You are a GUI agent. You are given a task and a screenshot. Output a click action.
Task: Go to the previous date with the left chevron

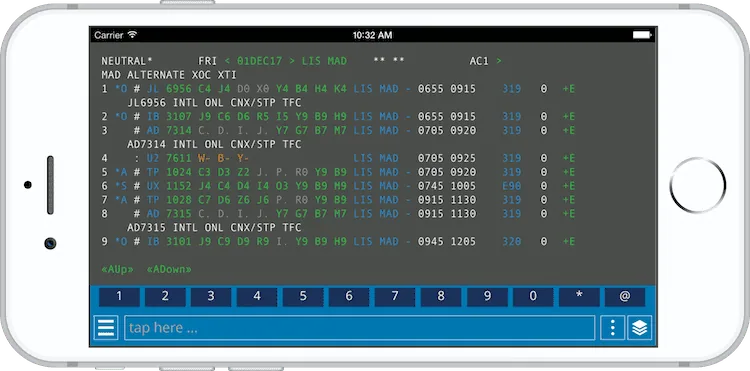click(x=227, y=61)
